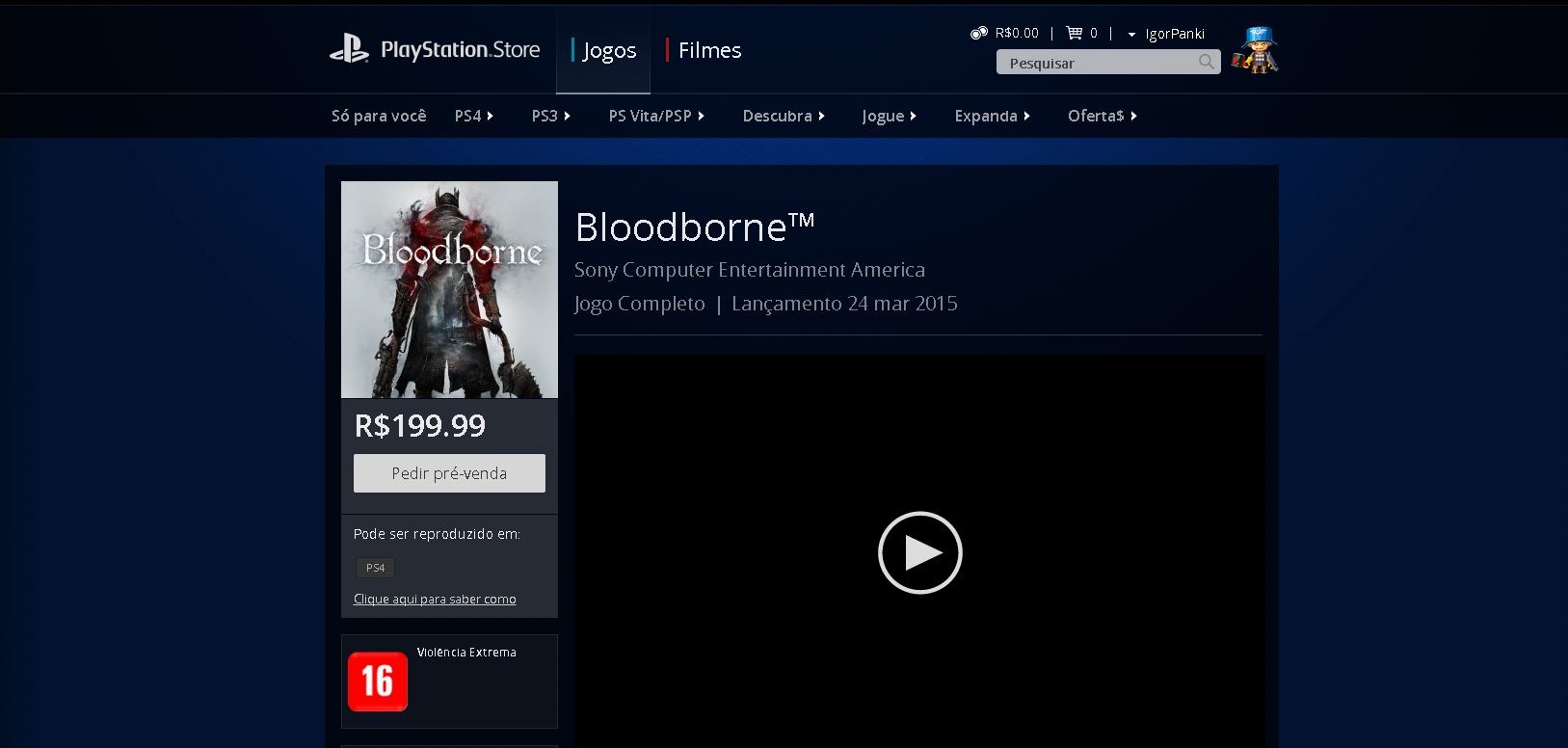Expand the PS3 menu

(551, 116)
